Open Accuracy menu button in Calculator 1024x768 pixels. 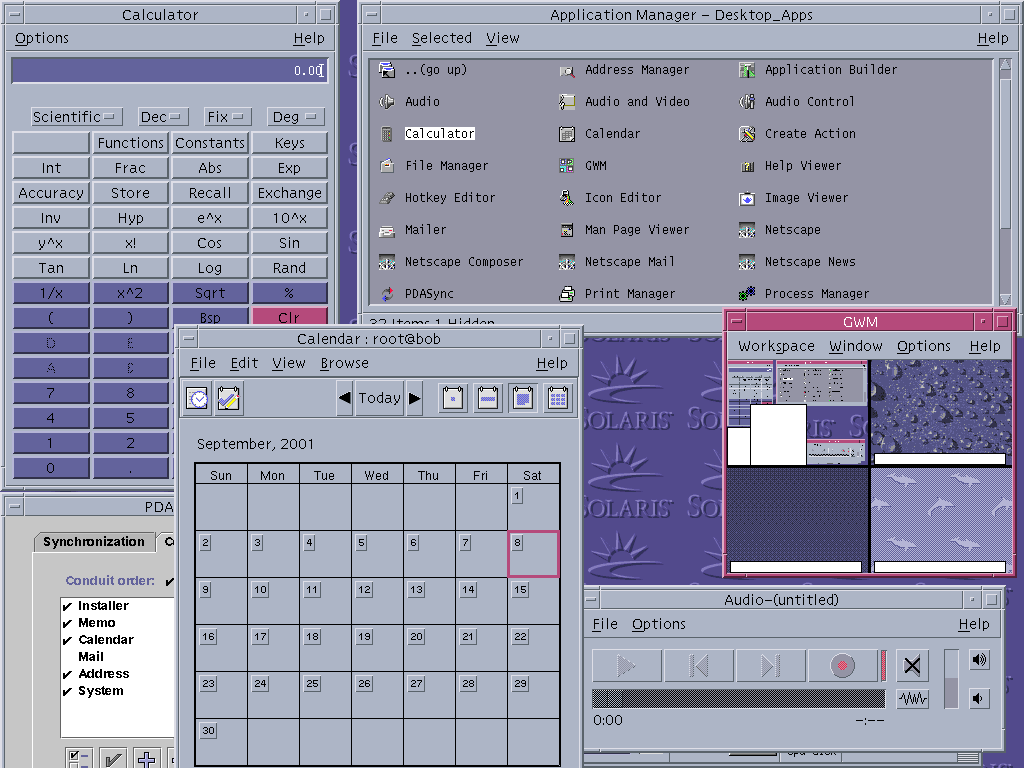coord(51,193)
